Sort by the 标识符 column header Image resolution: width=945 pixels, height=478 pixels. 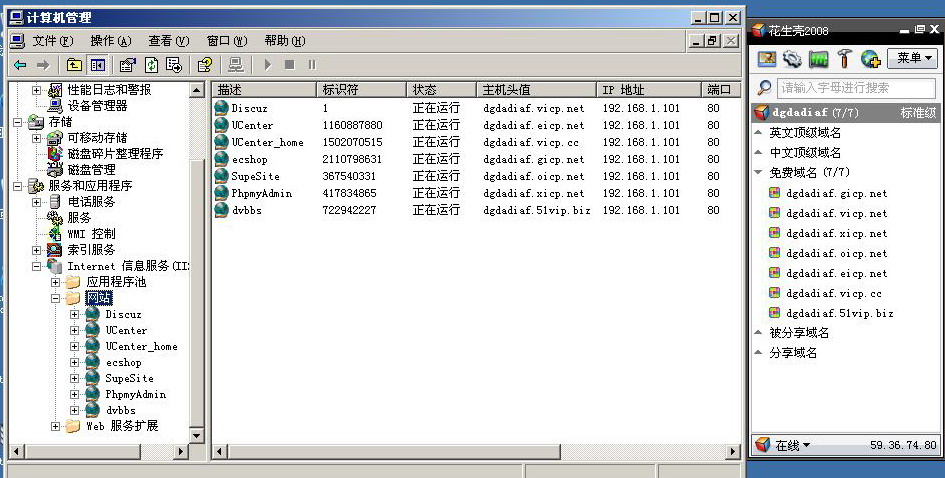click(x=362, y=90)
